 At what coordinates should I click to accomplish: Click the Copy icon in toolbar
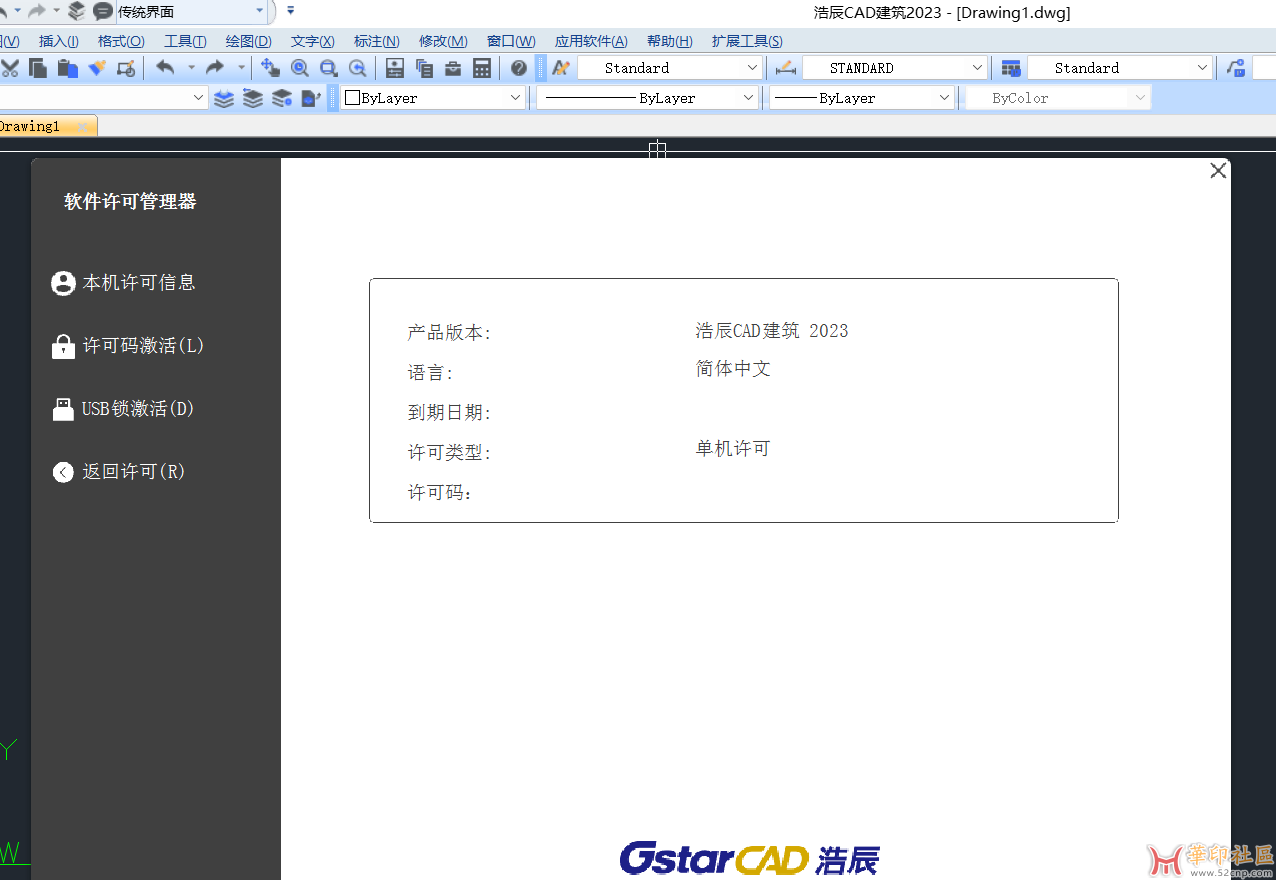38,68
